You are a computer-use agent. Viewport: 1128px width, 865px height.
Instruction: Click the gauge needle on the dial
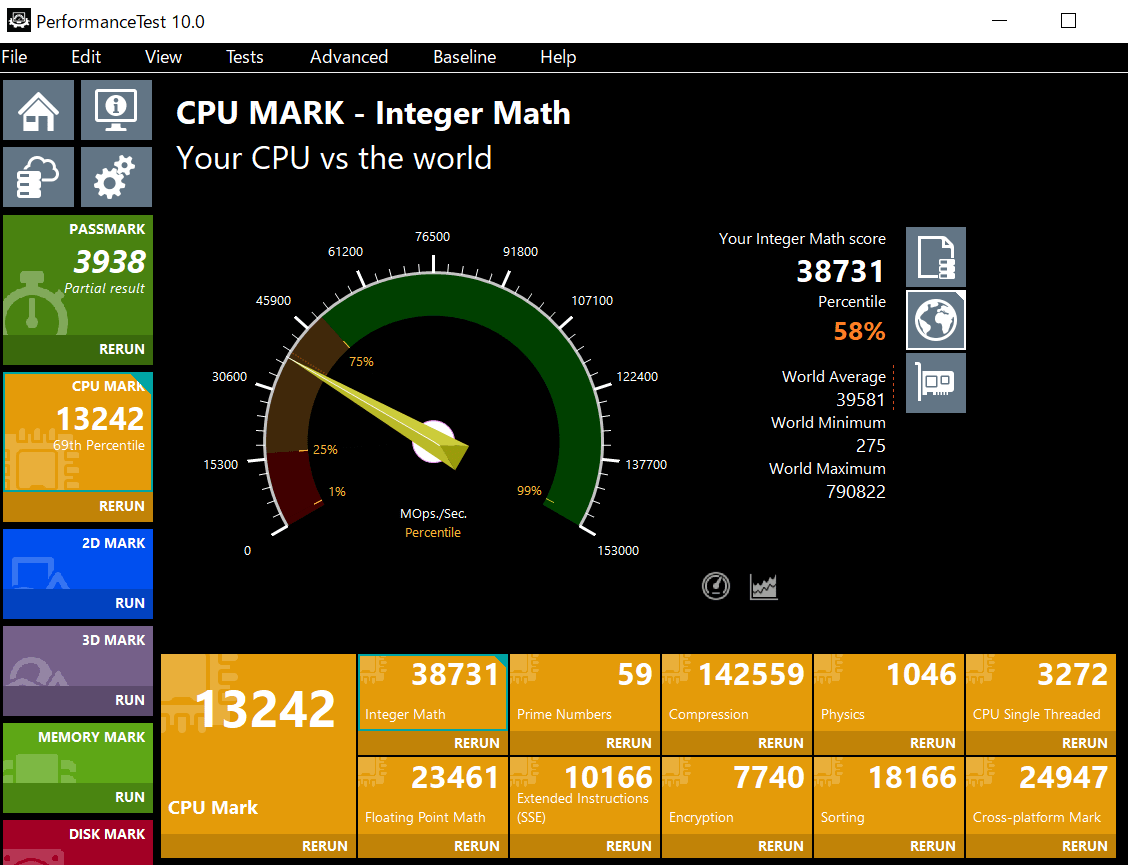click(379, 413)
